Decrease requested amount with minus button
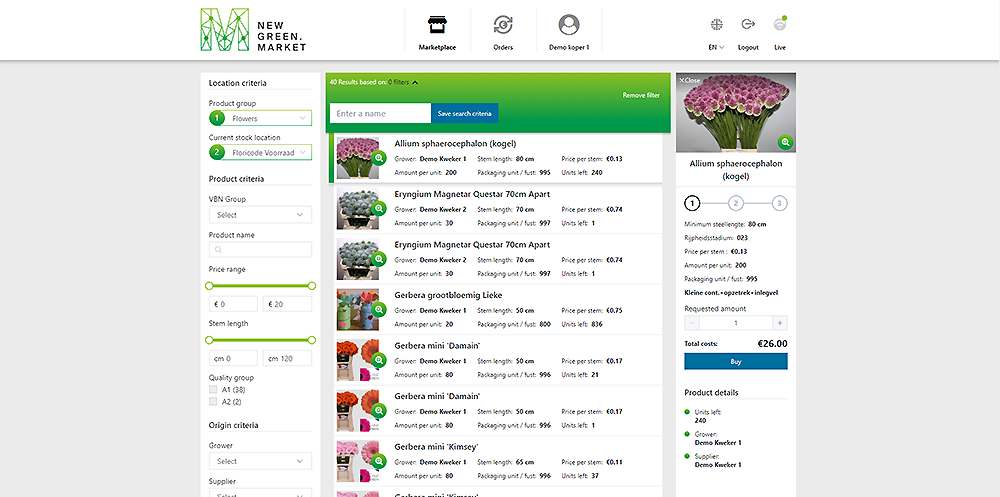 tap(692, 323)
